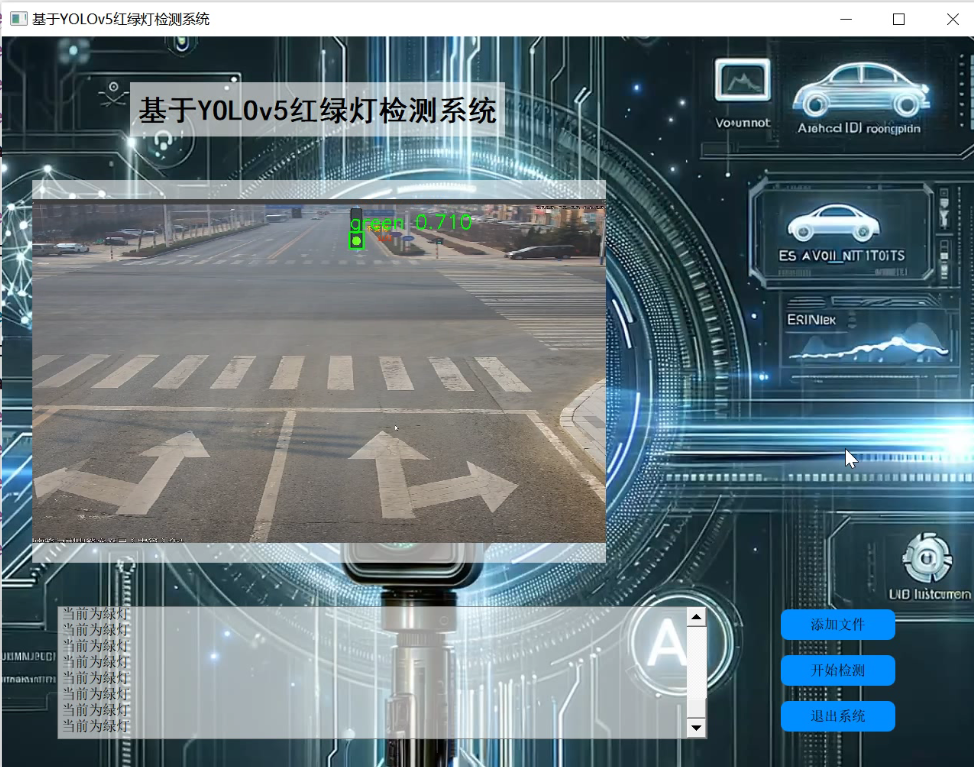This screenshot has width=974, height=767.
Task: Close the detection system window
Action: (x=952, y=19)
